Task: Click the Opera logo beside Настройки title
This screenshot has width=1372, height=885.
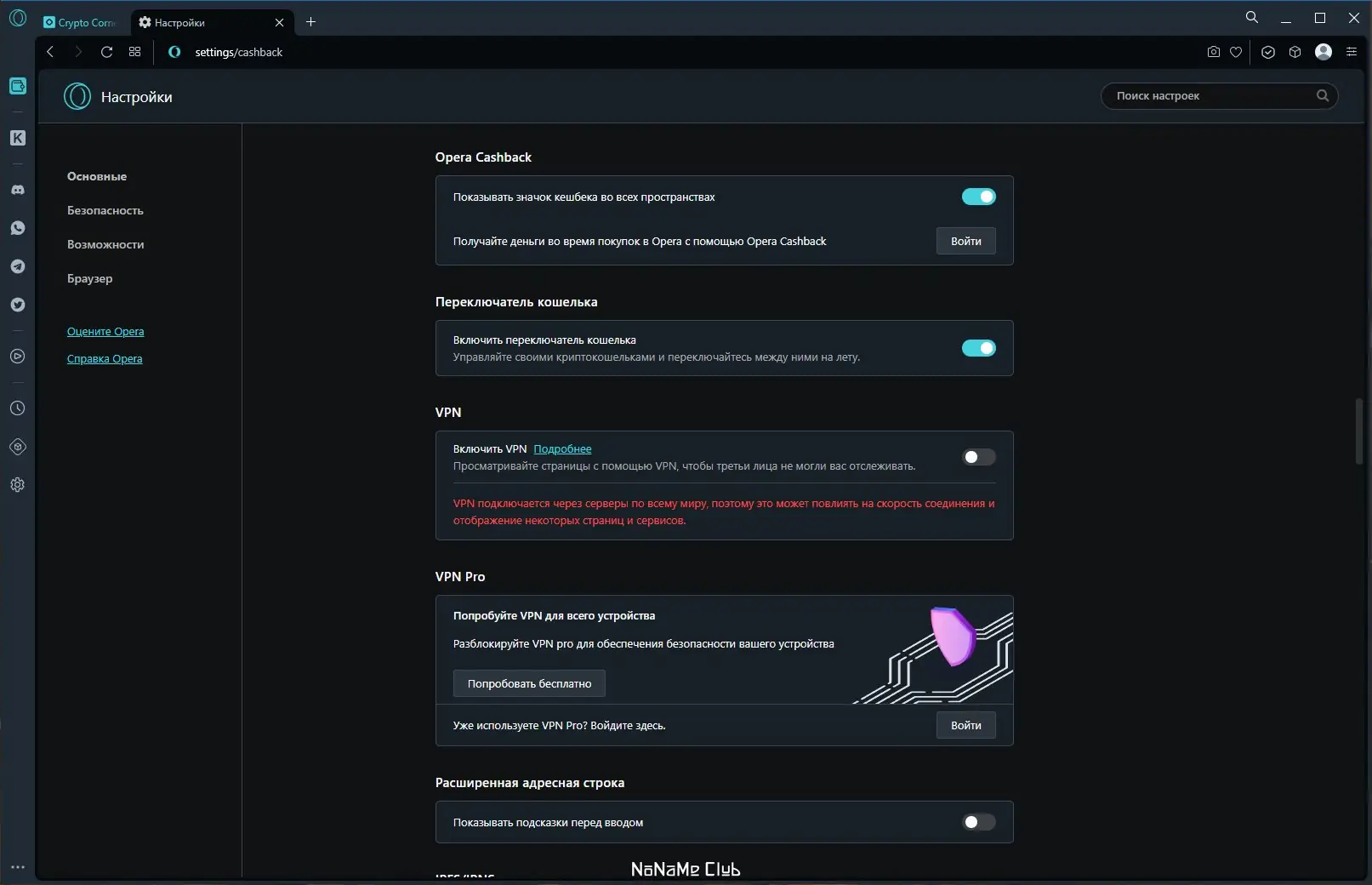Action: pyautogui.click(x=77, y=97)
